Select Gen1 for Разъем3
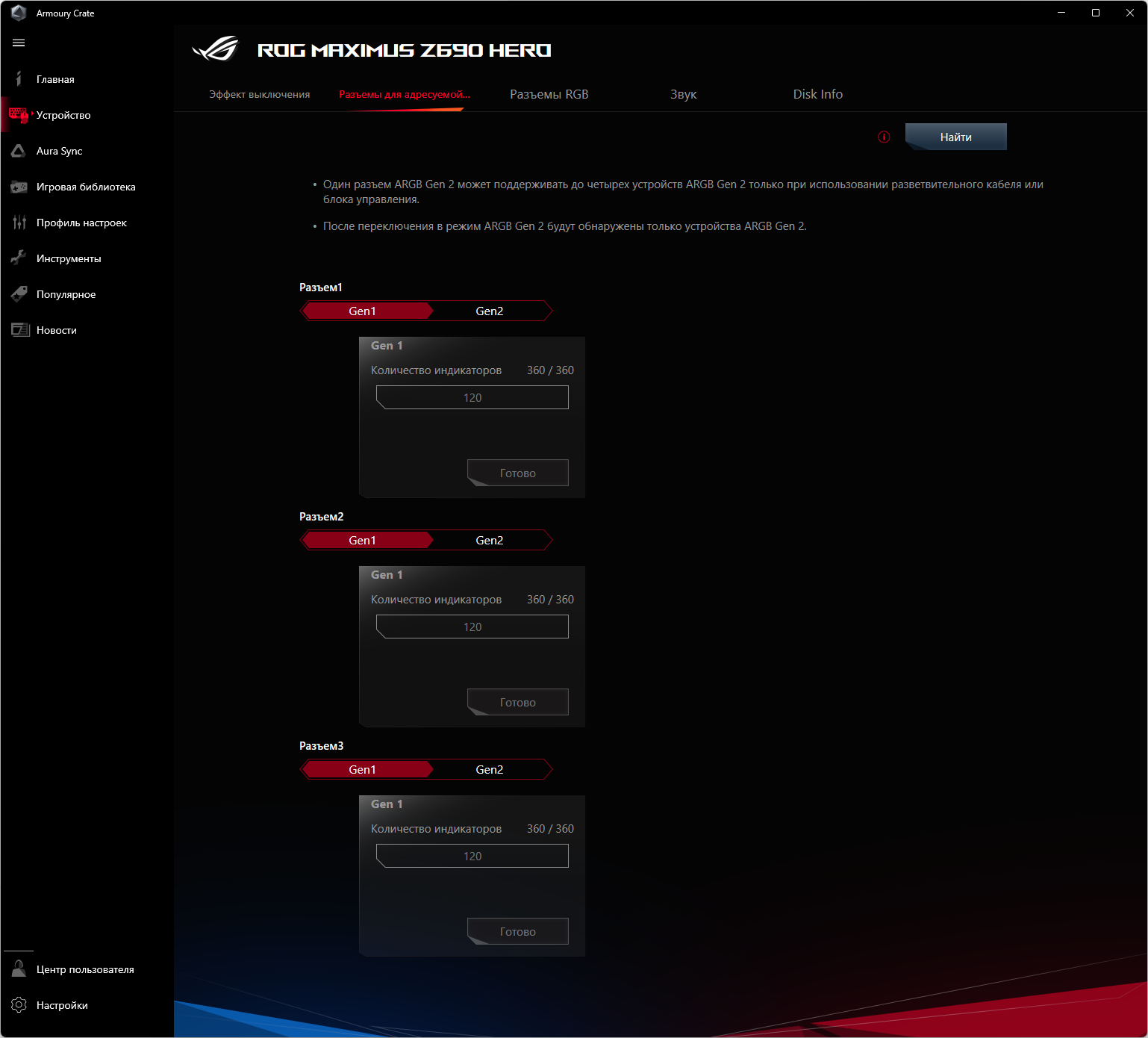The width and height of the screenshot is (1148, 1038). tap(366, 769)
